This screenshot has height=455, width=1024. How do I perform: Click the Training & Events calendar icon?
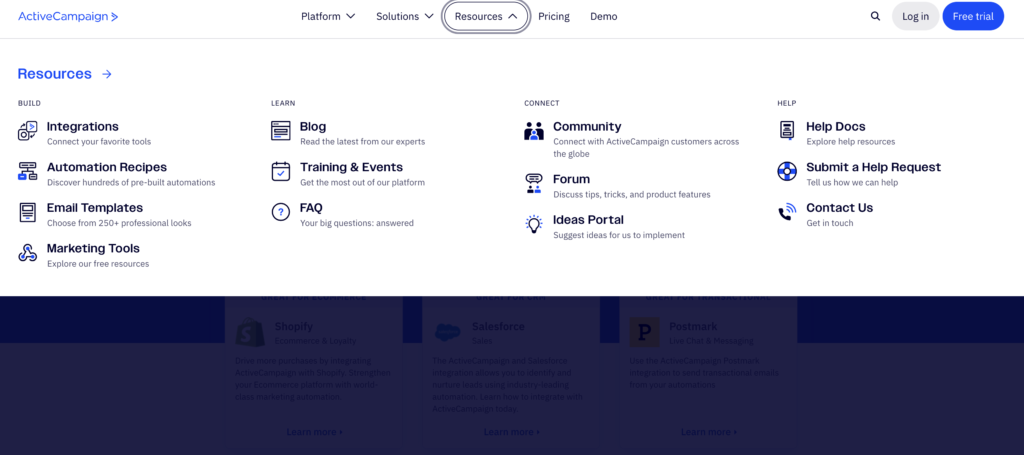click(x=281, y=171)
